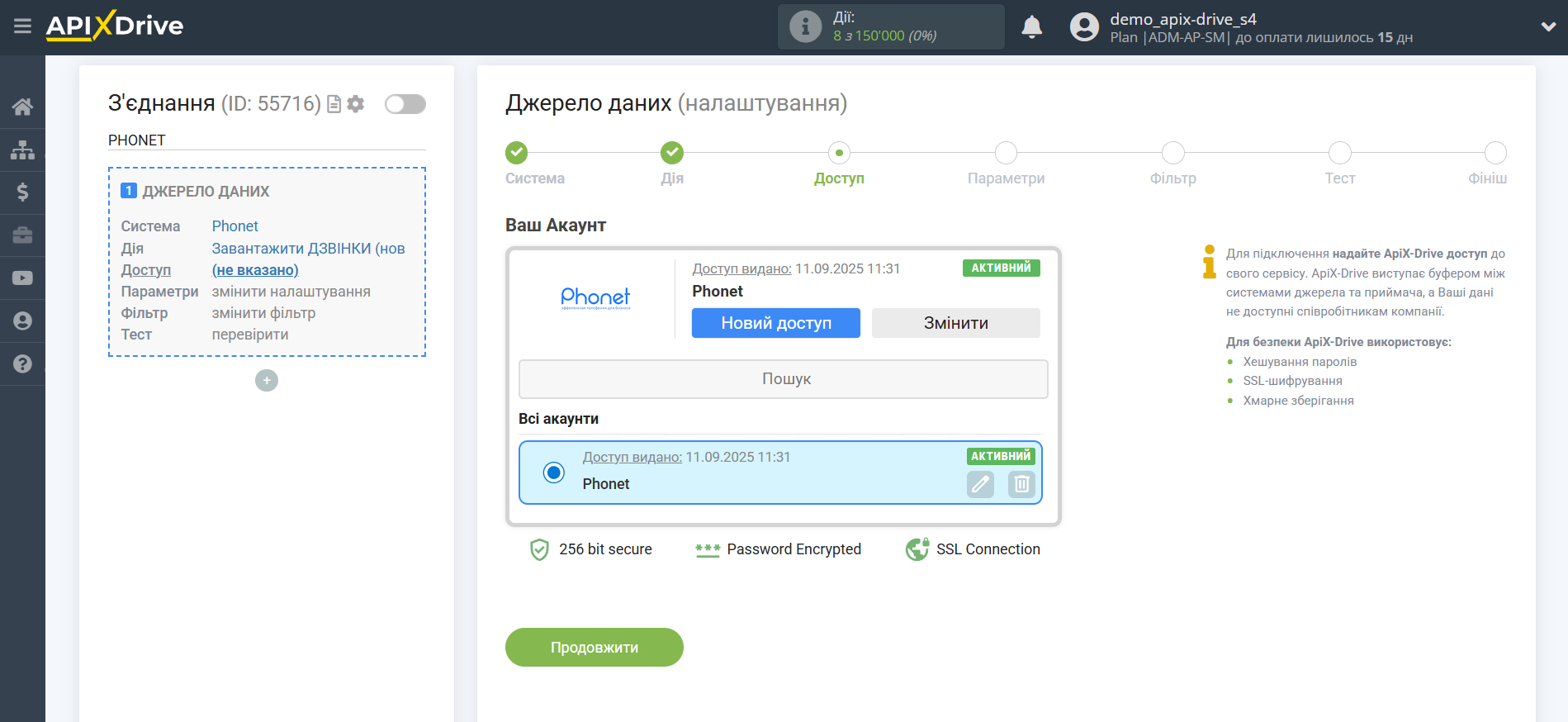
Task: Add a new block with plus icon
Action: (267, 380)
